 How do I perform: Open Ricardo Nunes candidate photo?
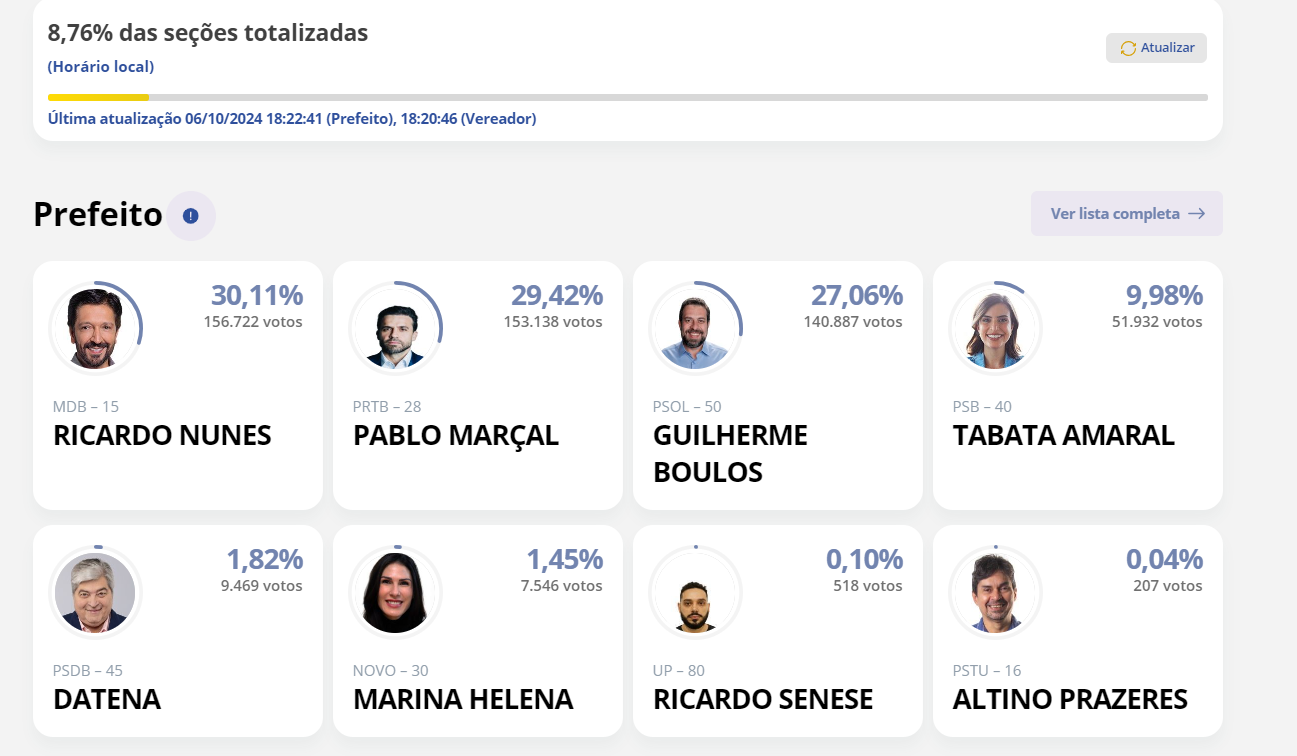pyautogui.click(x=95, y=328)
